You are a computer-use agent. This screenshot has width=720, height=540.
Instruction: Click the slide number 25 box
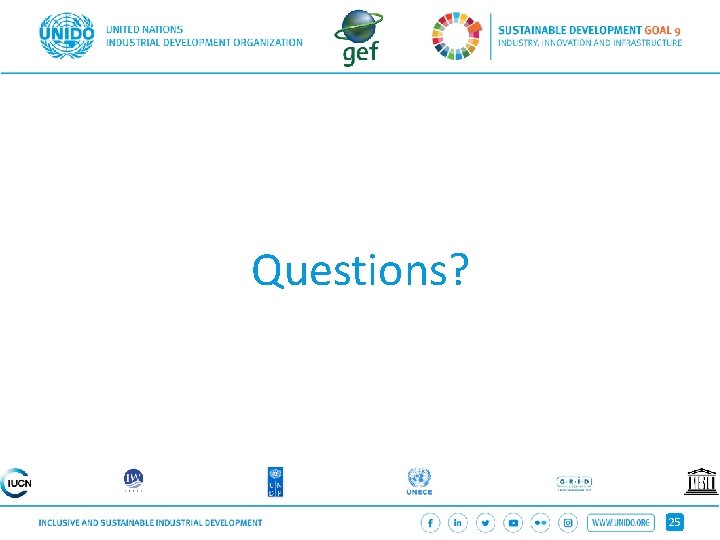pos(675,522)
